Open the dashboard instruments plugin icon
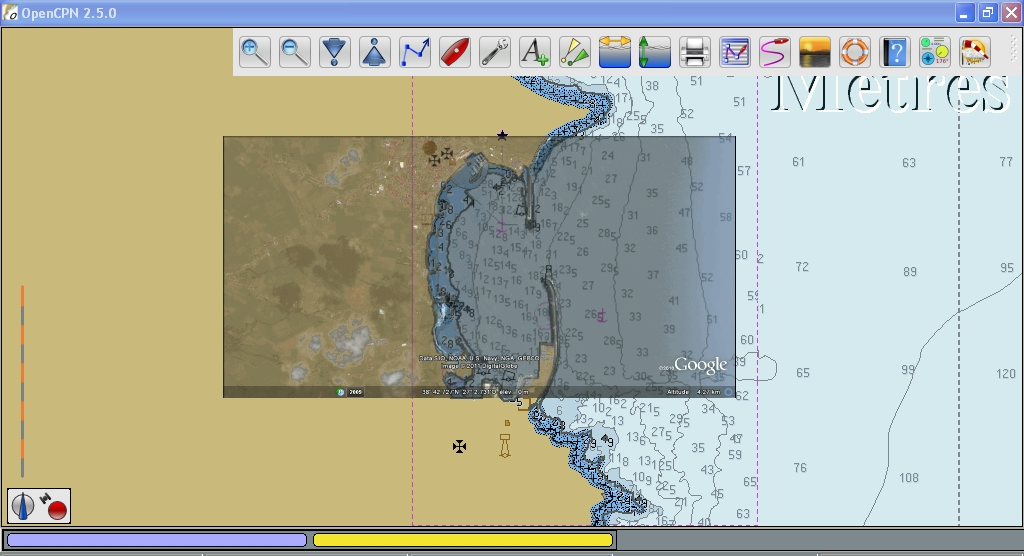The image size is (1024, 556). point(935,52)
